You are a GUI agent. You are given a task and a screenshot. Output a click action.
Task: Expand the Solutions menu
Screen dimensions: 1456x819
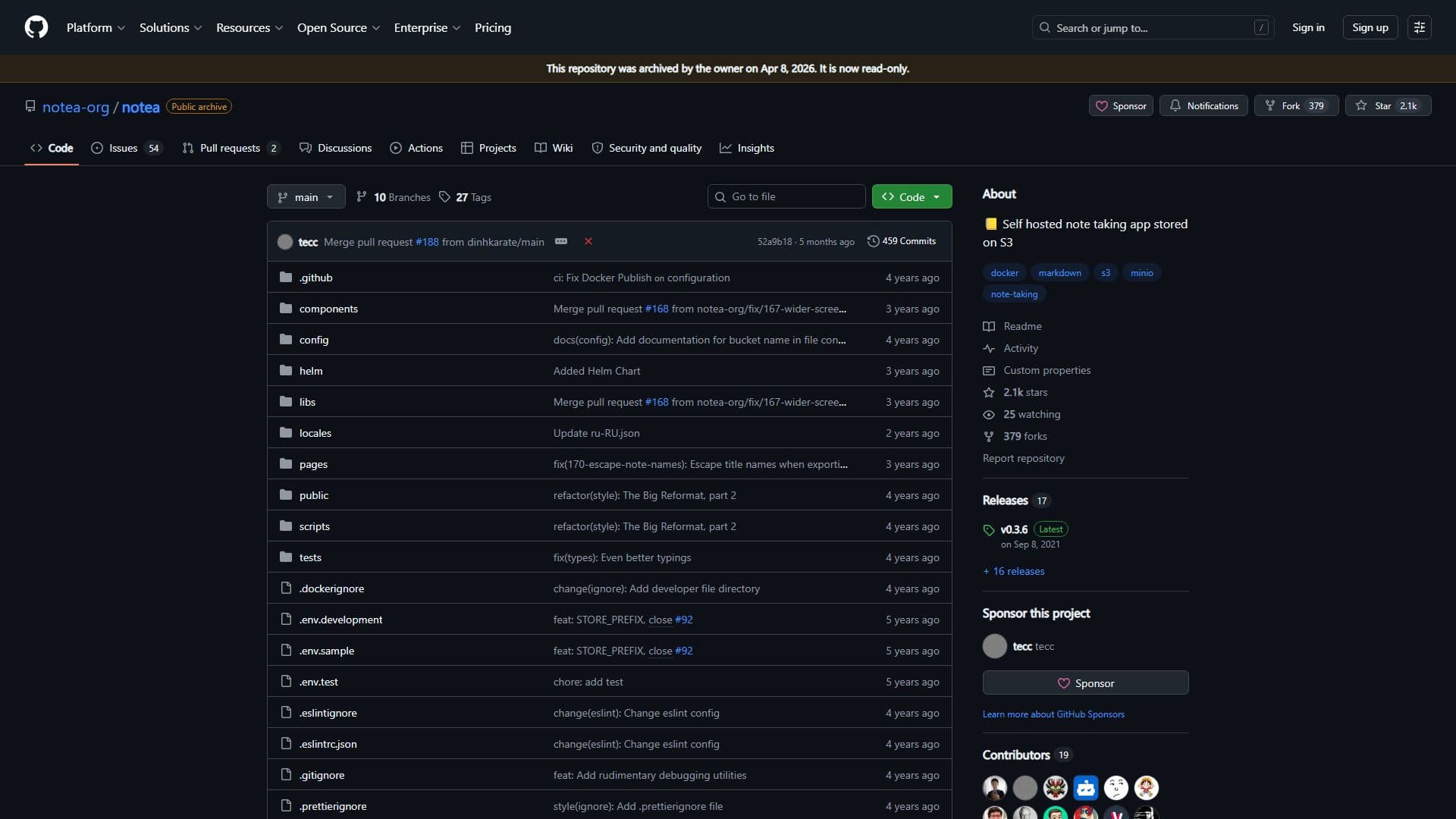click(x=171, y=27)
